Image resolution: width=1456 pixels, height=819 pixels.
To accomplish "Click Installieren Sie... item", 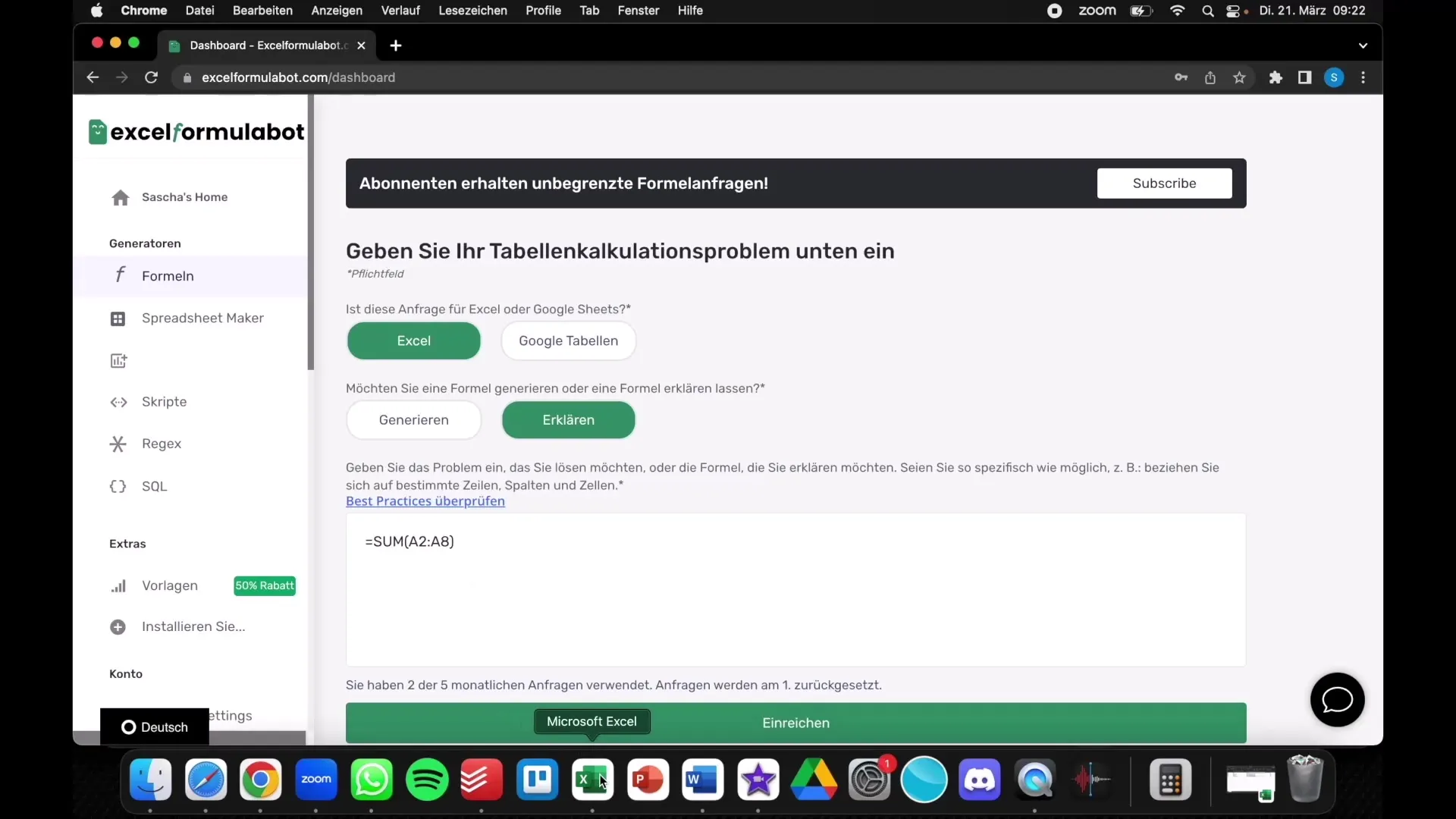I will [177, 627].
